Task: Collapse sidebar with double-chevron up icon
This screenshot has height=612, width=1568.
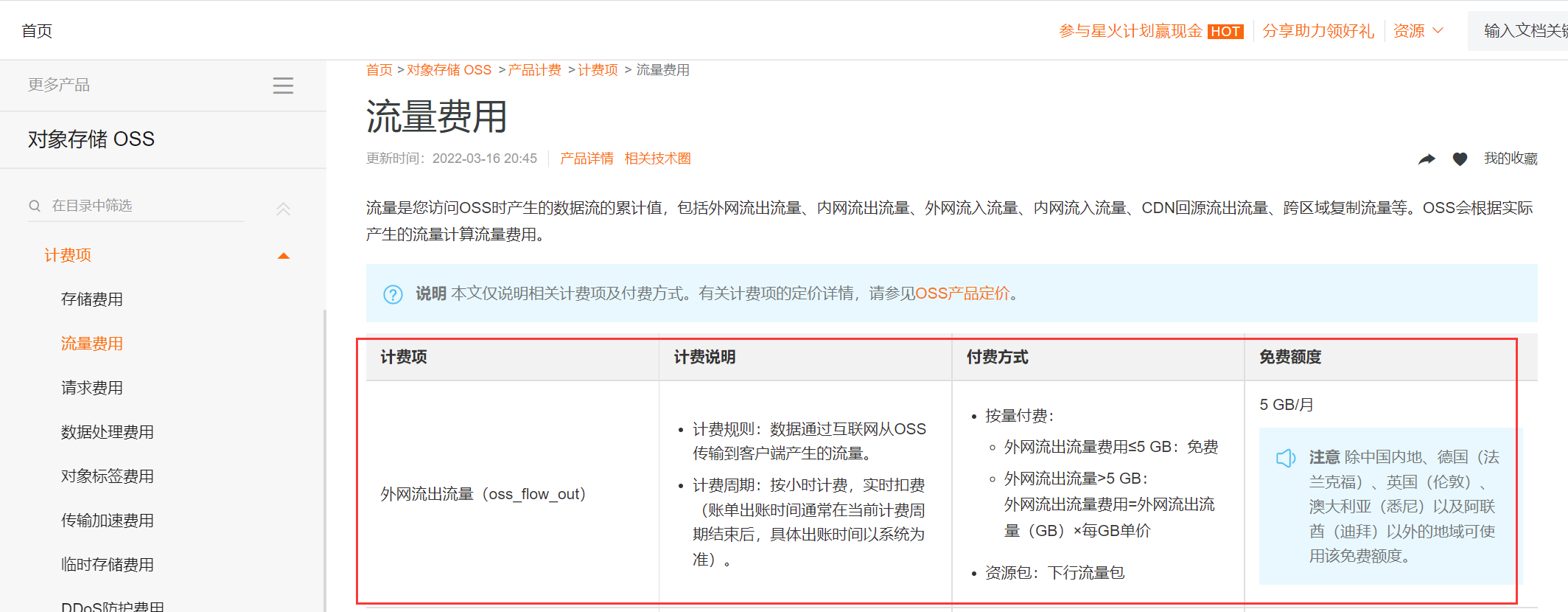Action: (283, 209)
